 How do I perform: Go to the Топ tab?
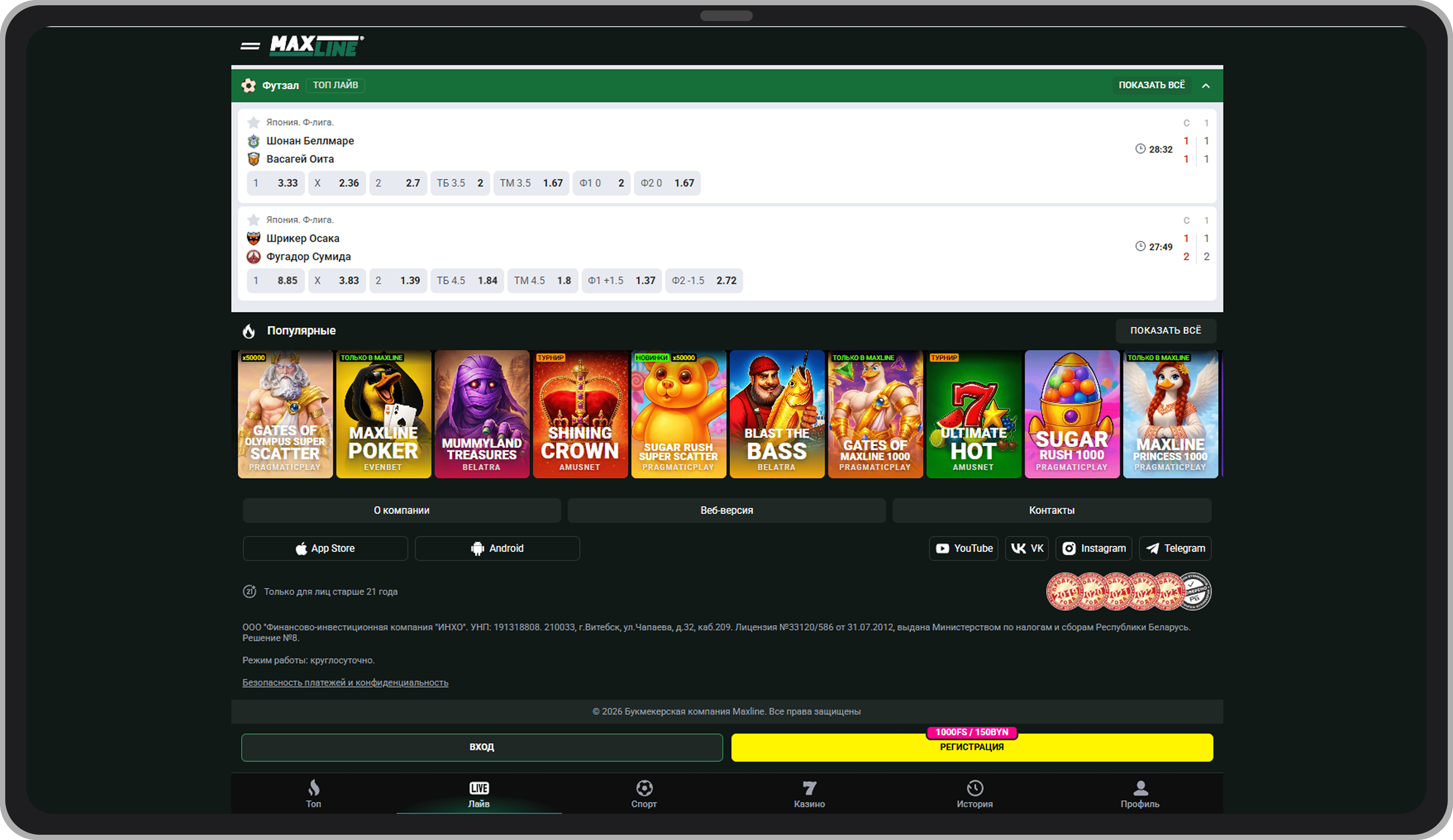pyautogui.click(x=314, y=794)
